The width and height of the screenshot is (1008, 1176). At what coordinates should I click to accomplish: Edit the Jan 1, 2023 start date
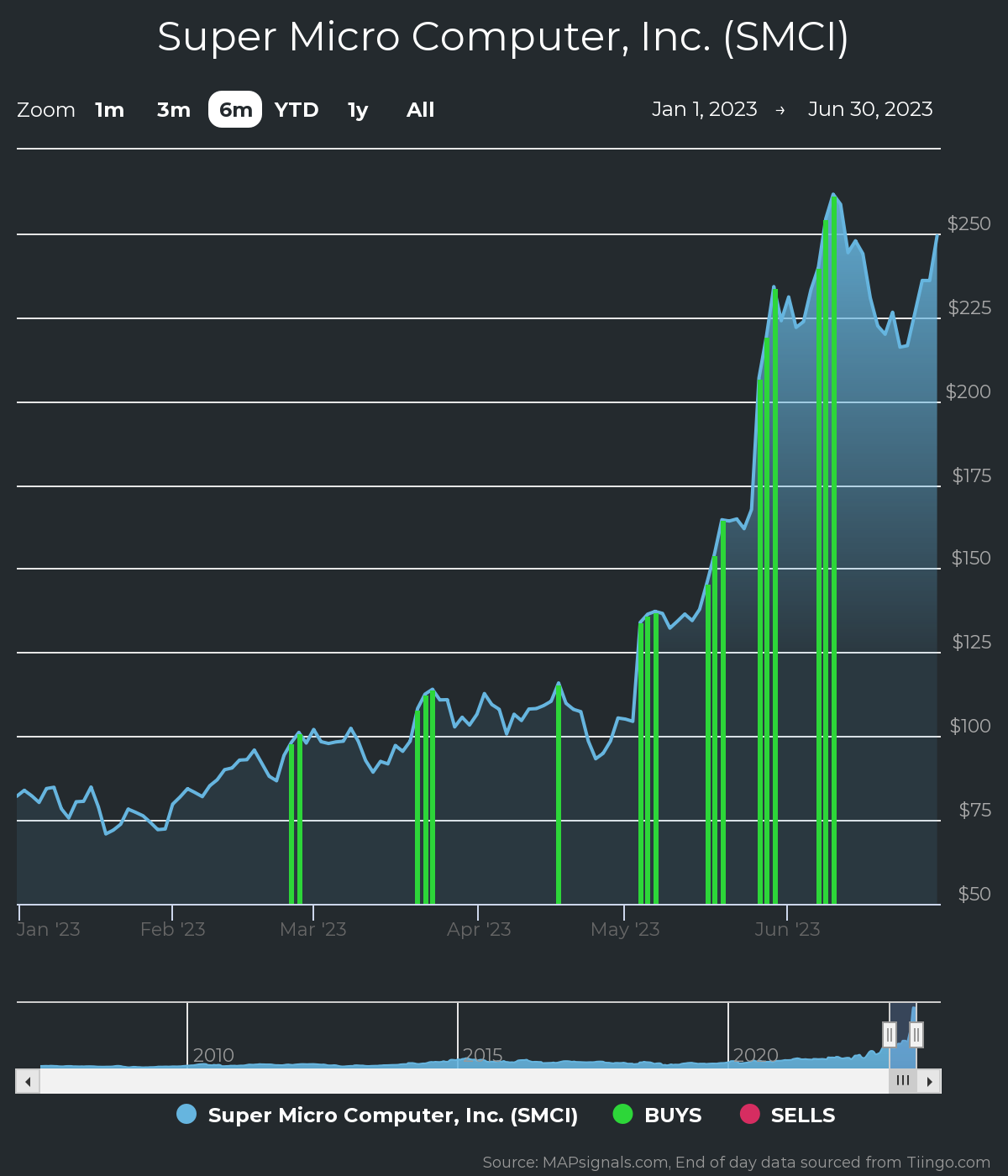click(x=705, y=109)
